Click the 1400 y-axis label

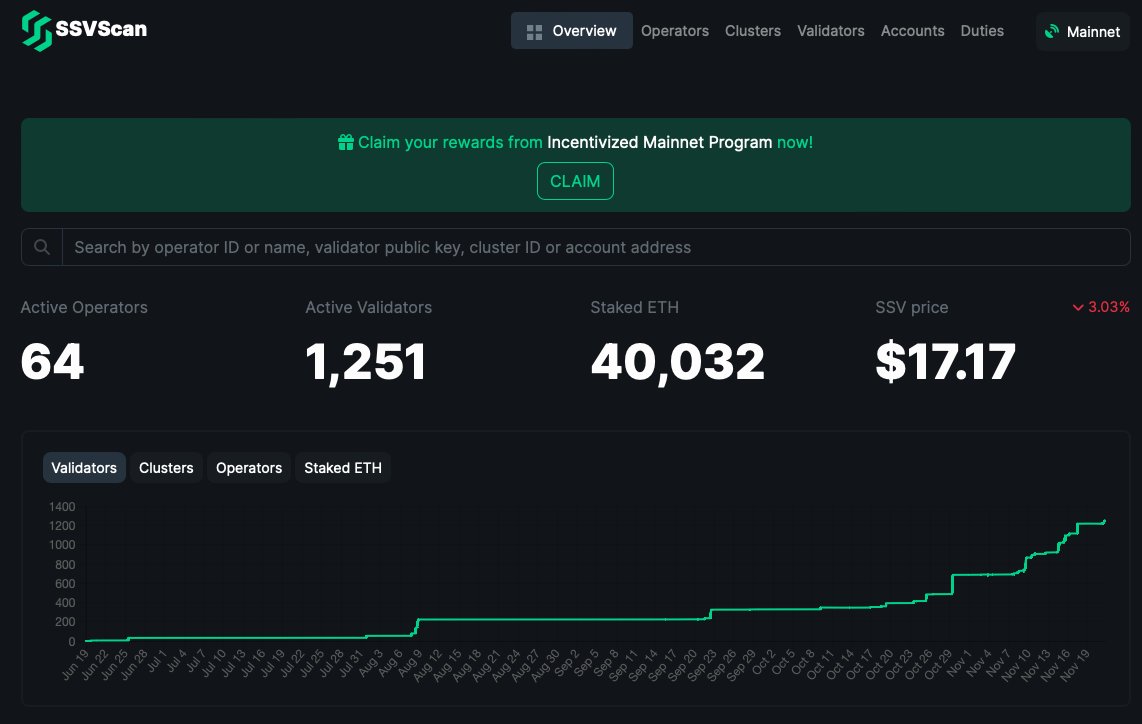coord(62,506)
